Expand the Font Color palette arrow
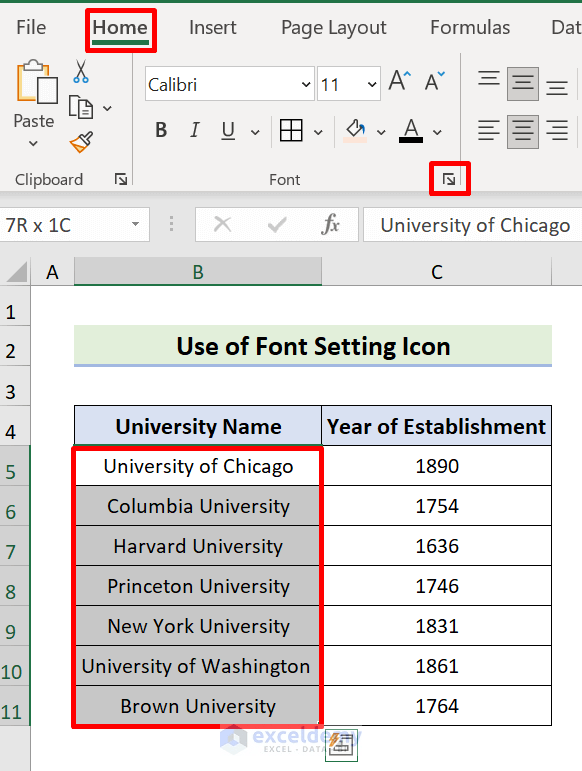The height and width of the screenshot is (771, 582). pos(437,132)
